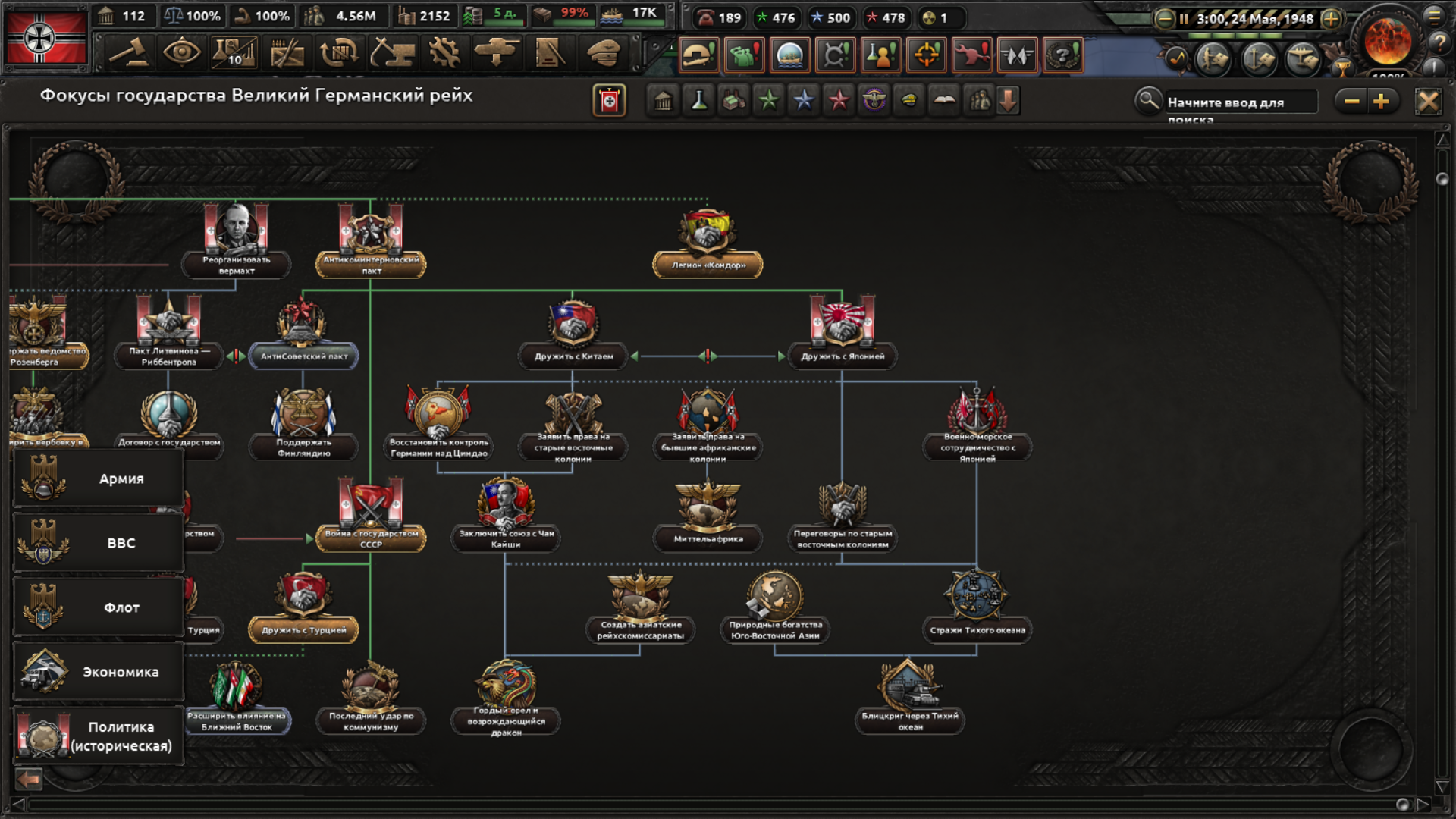Viewport: 1456px width, 819px height.
Task: Zoom in focus tree with plus button
Action: (x=1381, y=101)
